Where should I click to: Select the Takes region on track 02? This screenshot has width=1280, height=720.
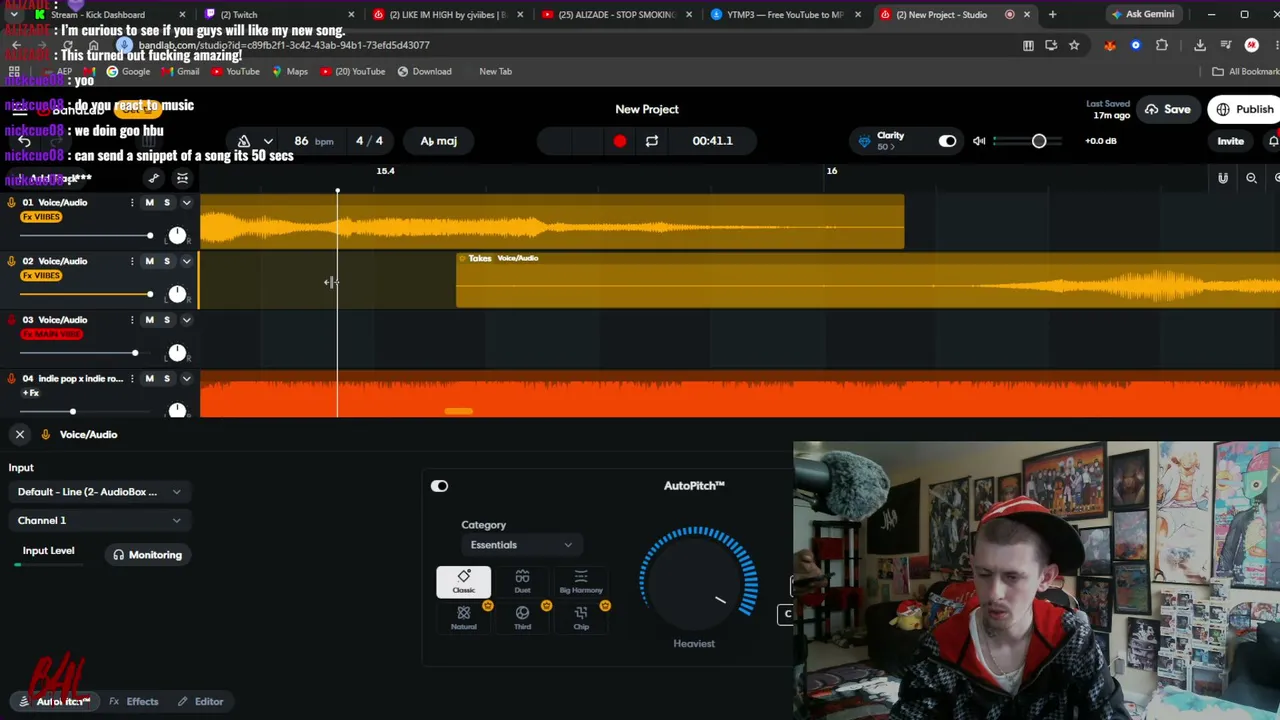[867, 281]
